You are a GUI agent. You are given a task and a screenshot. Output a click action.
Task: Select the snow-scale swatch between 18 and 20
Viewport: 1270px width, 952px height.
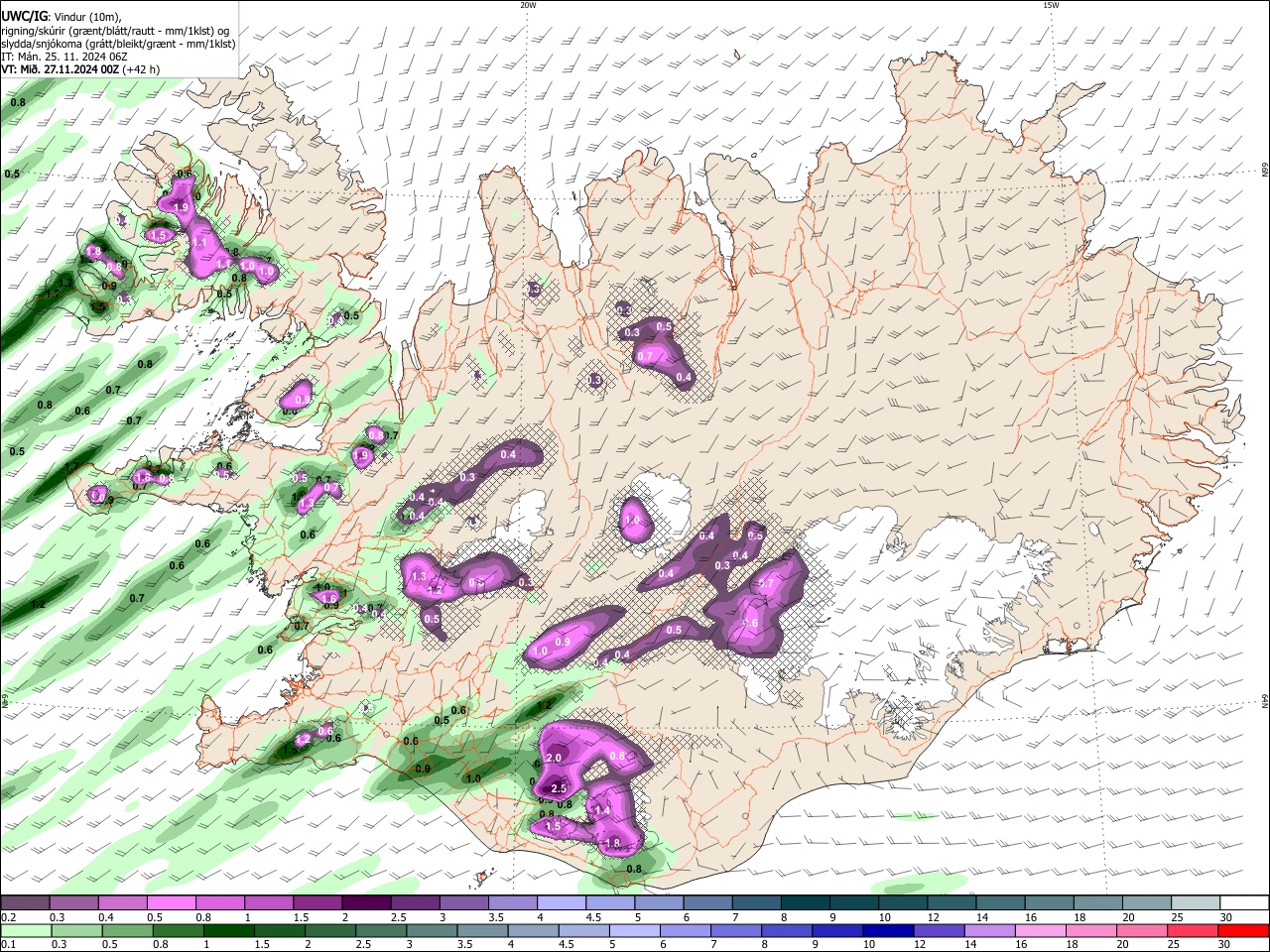click(1098, 902)
